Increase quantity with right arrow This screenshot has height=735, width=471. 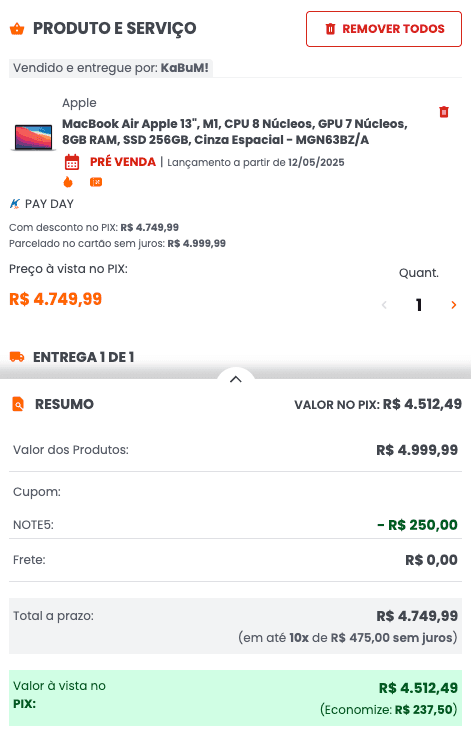454,305
